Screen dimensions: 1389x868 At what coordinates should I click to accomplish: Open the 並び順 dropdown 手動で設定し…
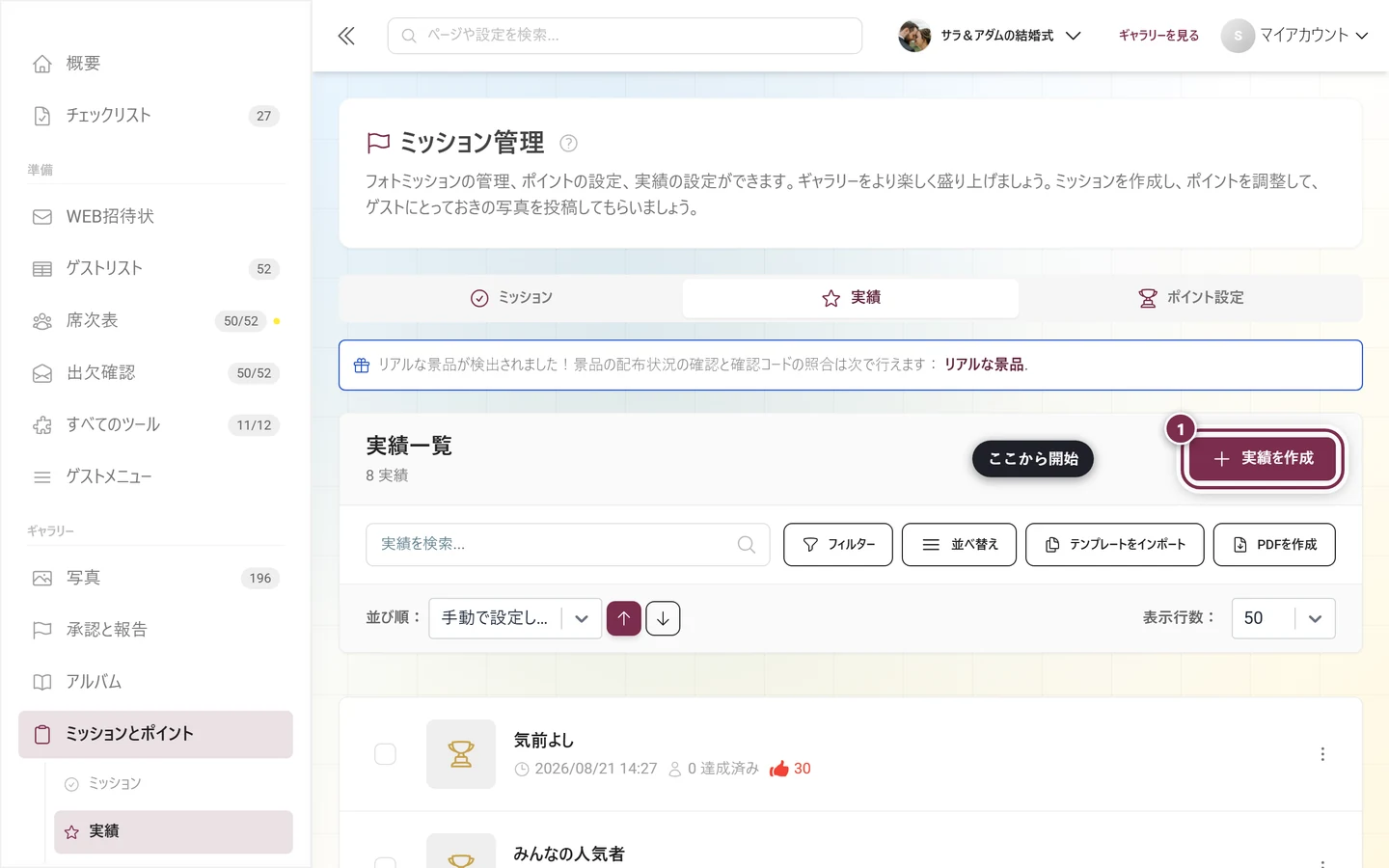513,618
